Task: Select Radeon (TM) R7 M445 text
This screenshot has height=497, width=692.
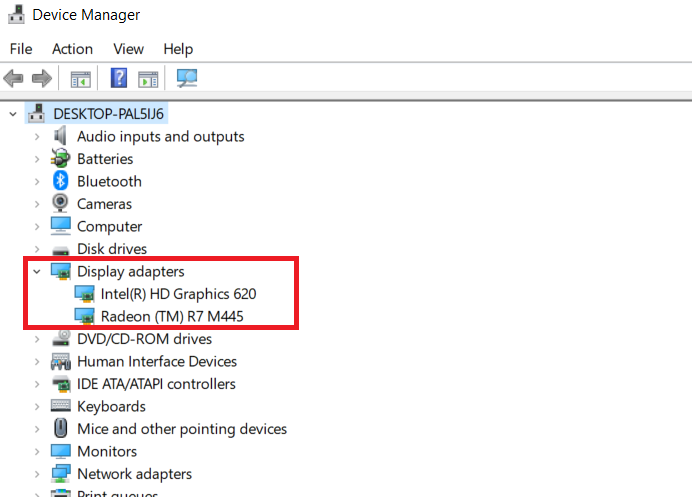Action: pos(172,316)
